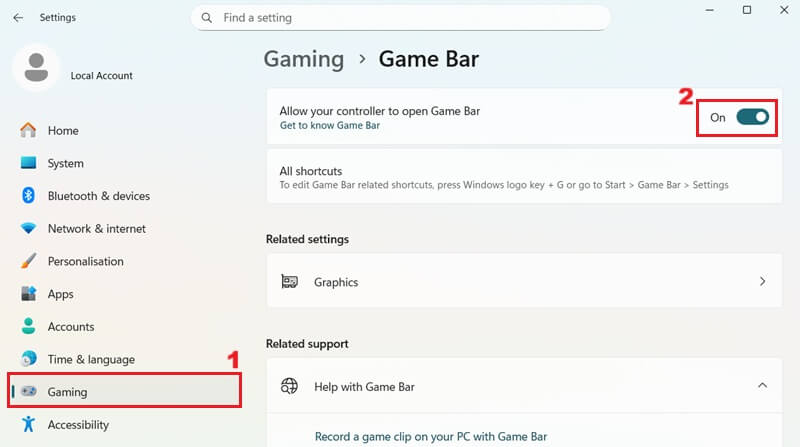The width and height of the screenshot is (800, 447).
Task: Turn off controller opens Game Bar toggle
Action: (x=753, y=117)
